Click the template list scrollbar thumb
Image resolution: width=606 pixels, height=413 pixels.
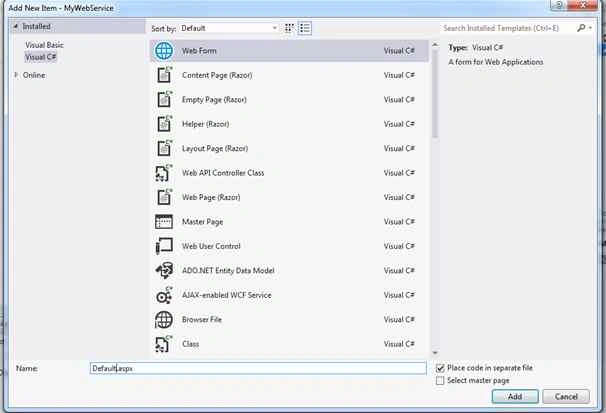coord(435,94)
